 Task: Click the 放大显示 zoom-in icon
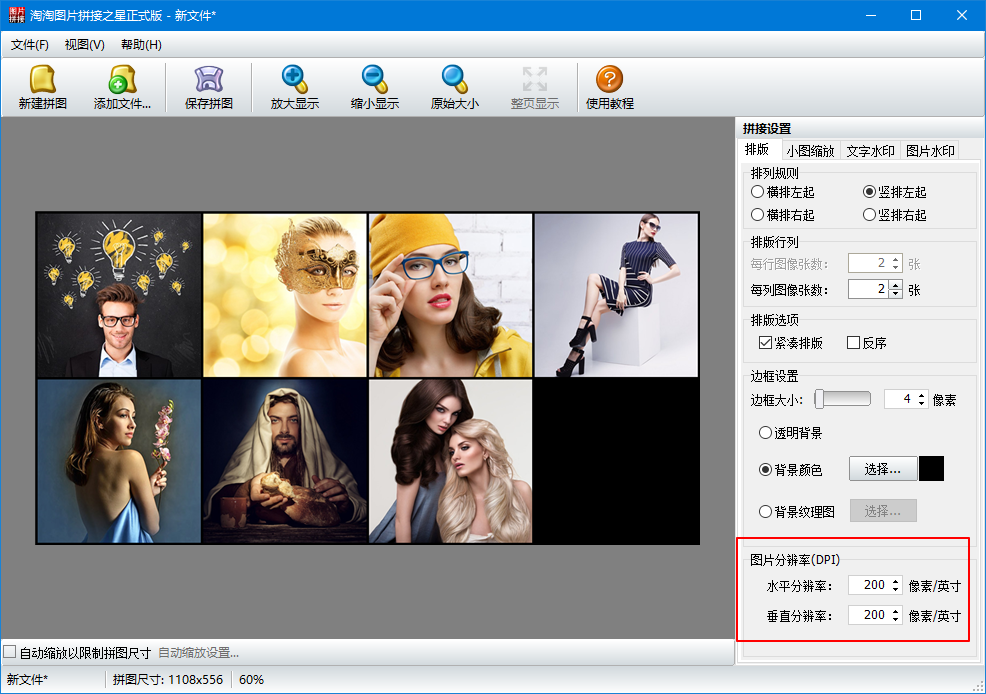point(294,87)
